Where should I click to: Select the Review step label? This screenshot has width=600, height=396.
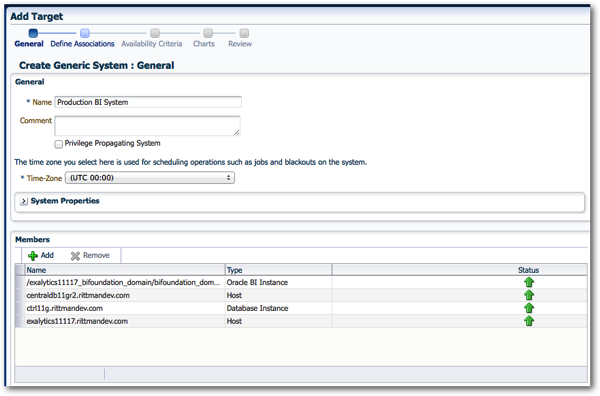point(240,44)
